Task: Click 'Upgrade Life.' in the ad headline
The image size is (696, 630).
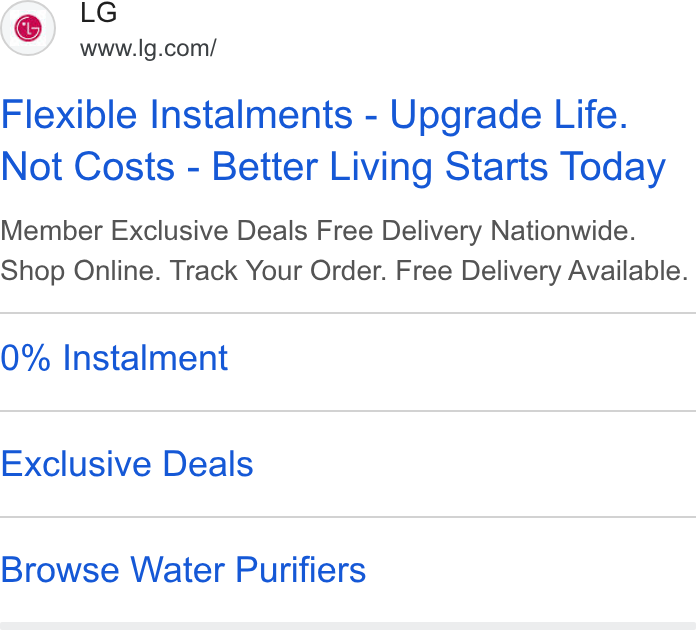Action: pos(510,116)
